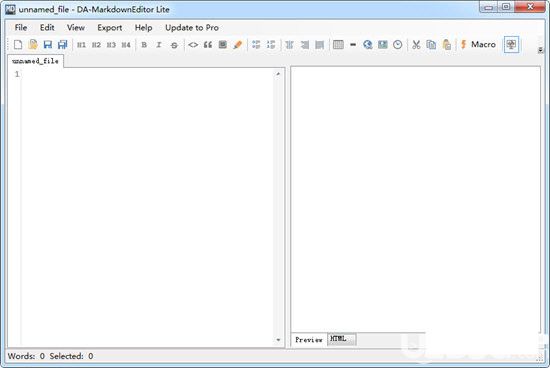This screenshot has height=368, width=550.
Task: Toggle bold formatting
Action: coord(144,45)
